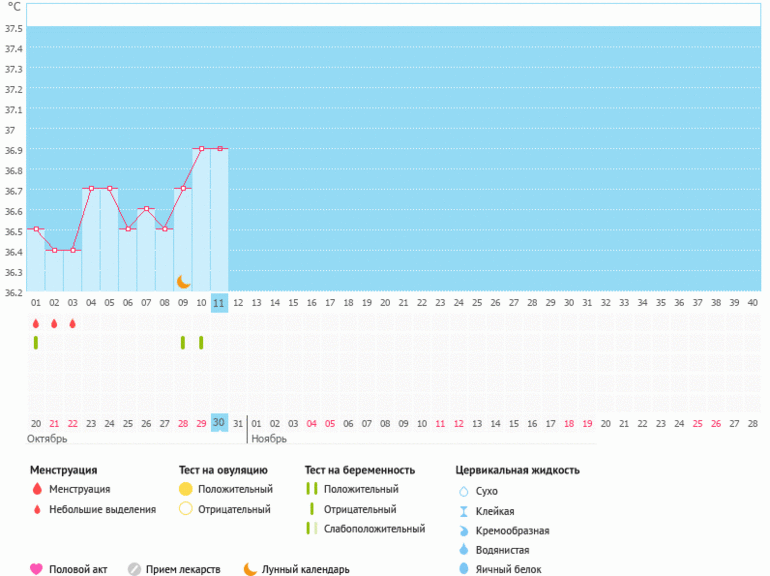Click the pink heart icon for Половой акт
Image resolution: width=770 pixels, height=576 pixels.
pos(37,569)
